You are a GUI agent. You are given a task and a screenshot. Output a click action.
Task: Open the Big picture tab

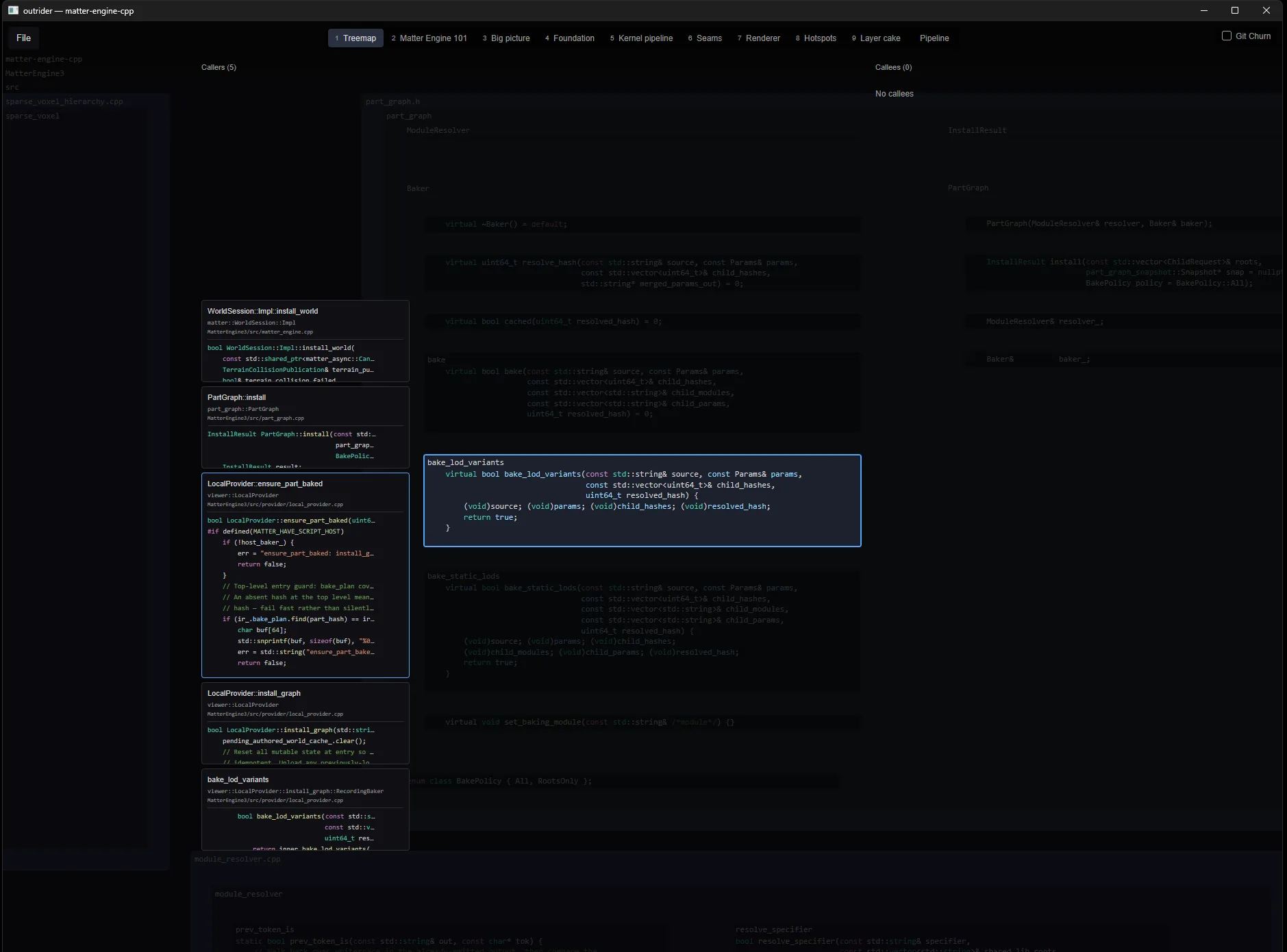click(506, 38)
